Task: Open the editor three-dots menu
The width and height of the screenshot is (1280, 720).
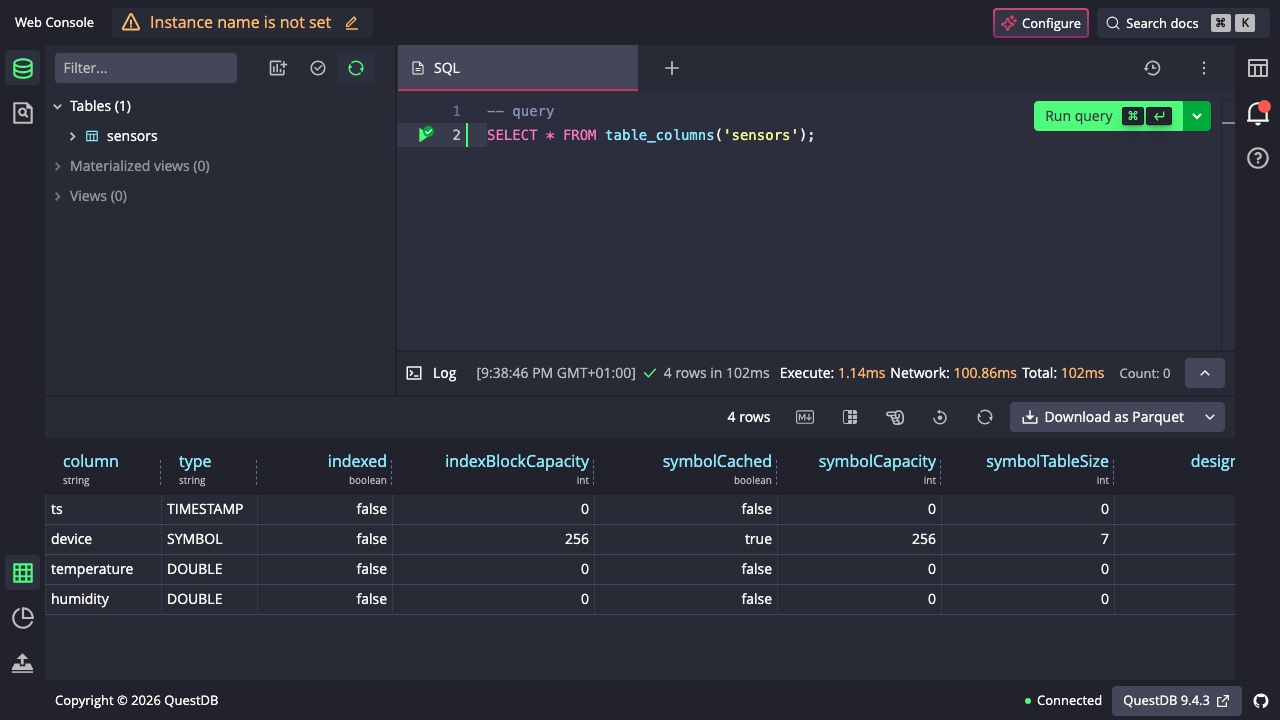Action: 1204,68
